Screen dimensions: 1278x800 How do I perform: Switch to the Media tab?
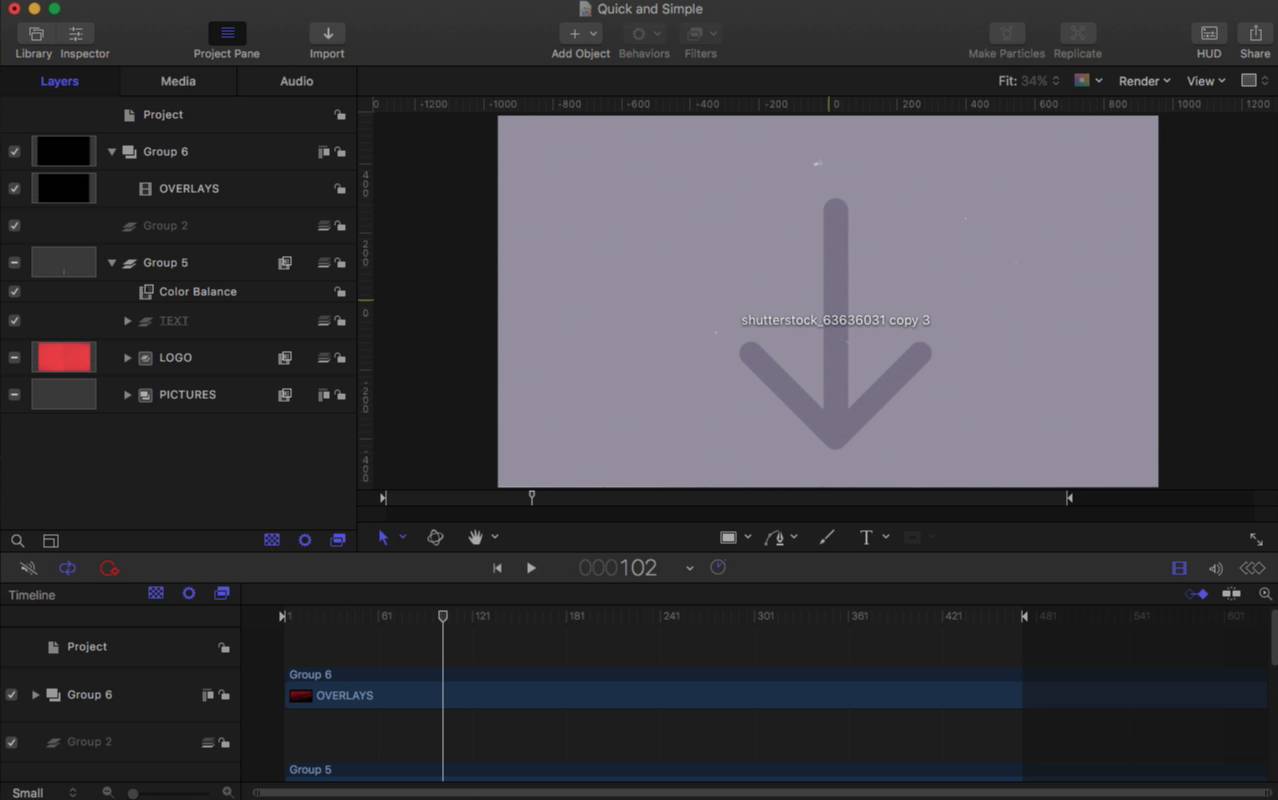click(x=178, y=81)
